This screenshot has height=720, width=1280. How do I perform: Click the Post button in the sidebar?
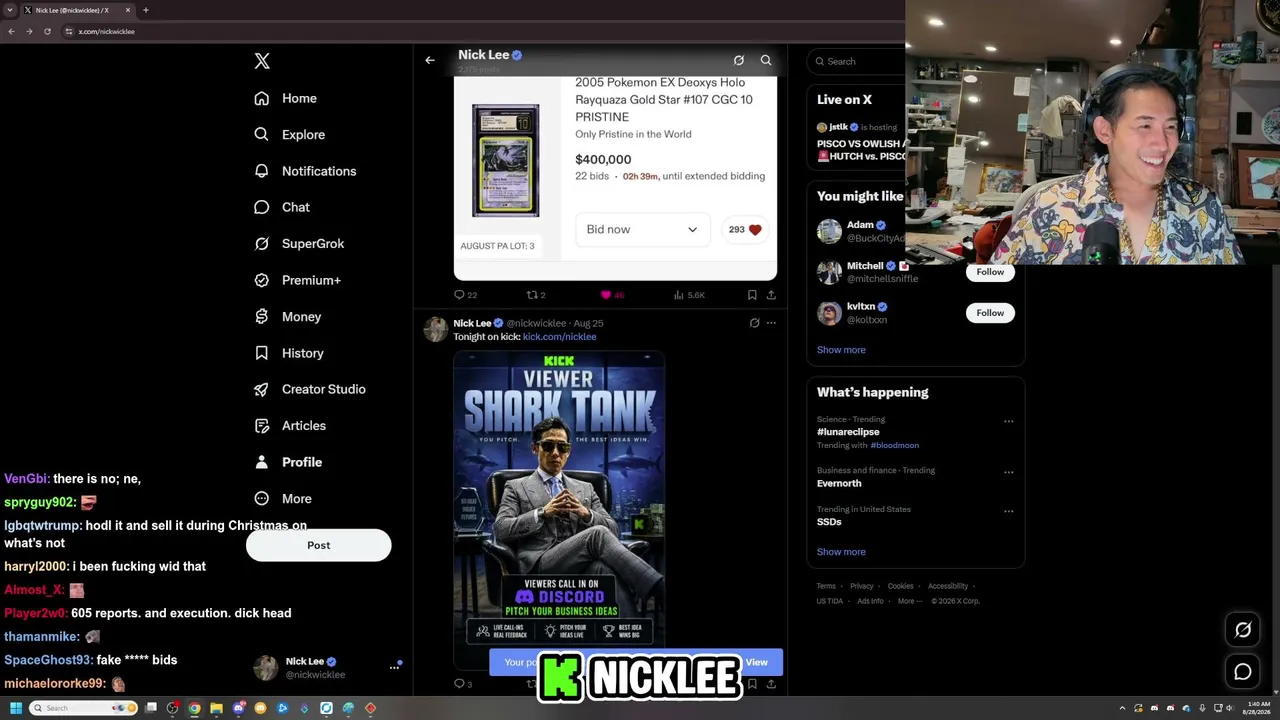point(319,545)
